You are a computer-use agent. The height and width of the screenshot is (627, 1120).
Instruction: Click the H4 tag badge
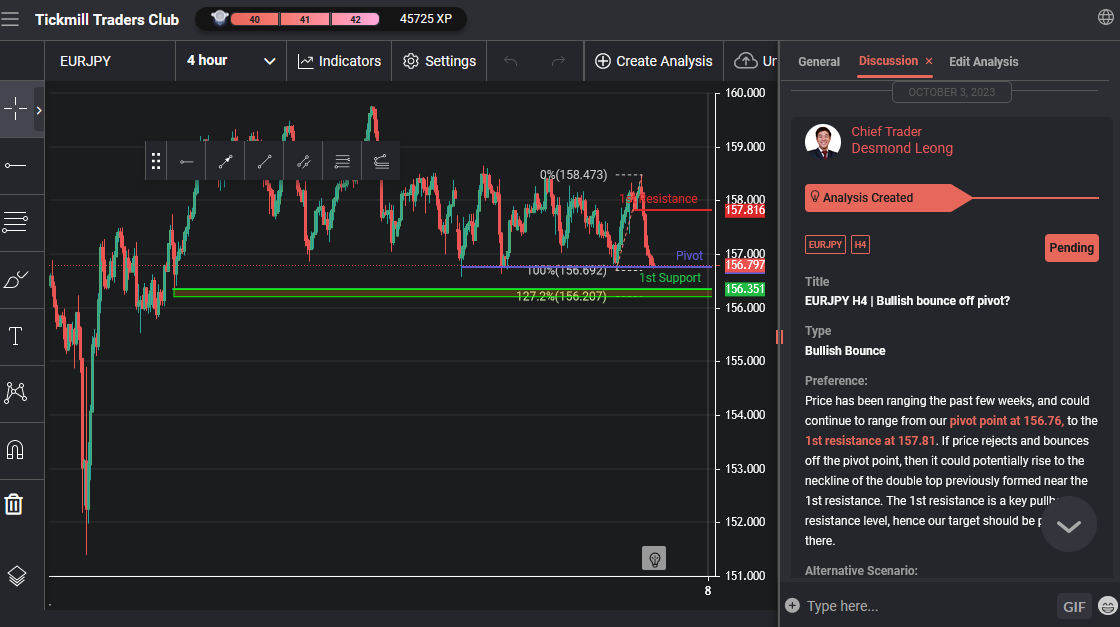[x=860, y=245]
